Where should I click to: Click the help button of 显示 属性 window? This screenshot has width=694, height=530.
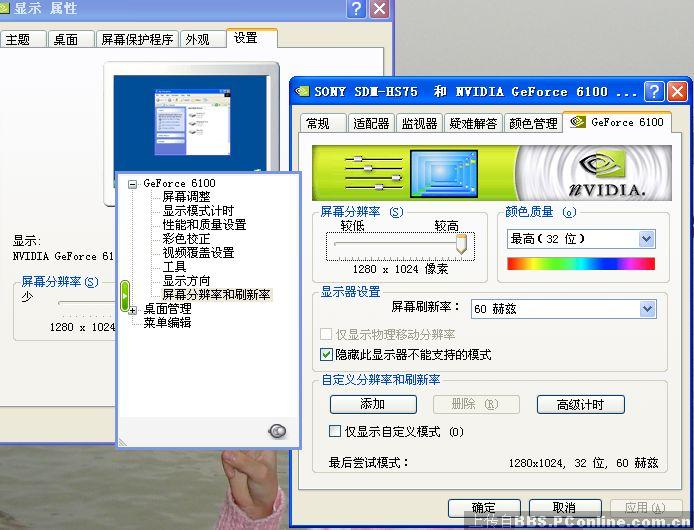[357, 8]
